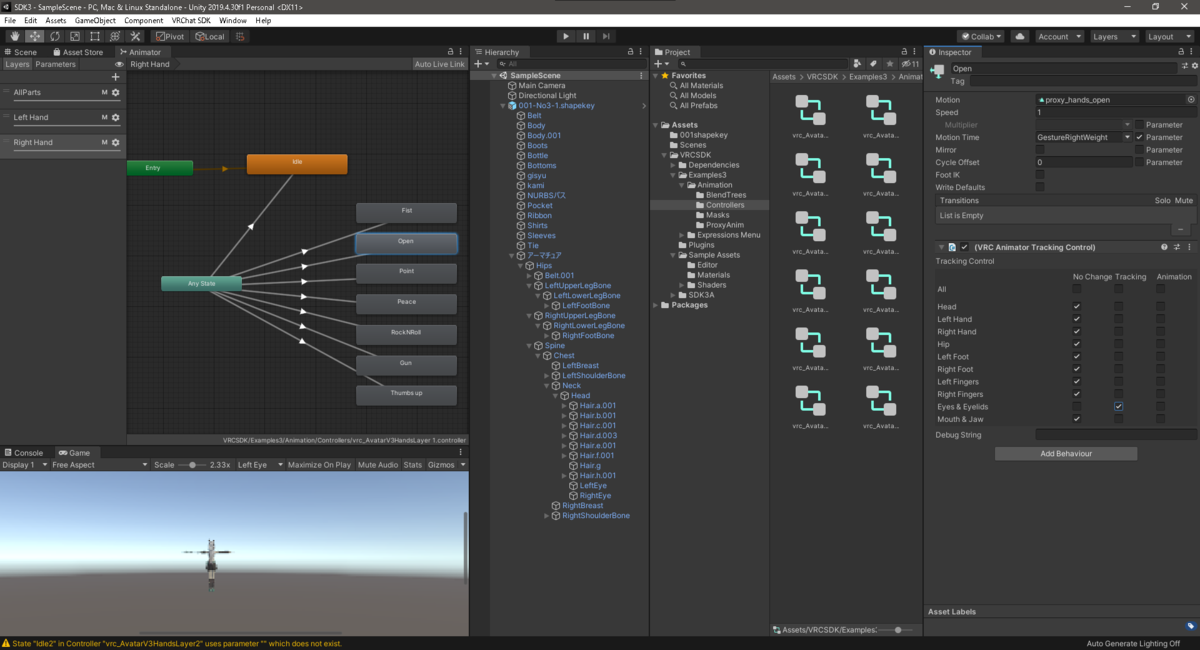This screenshot has height=650, width=1200.
Task: Expand the Packages folder in Project
Action: [x=656, y=305]
